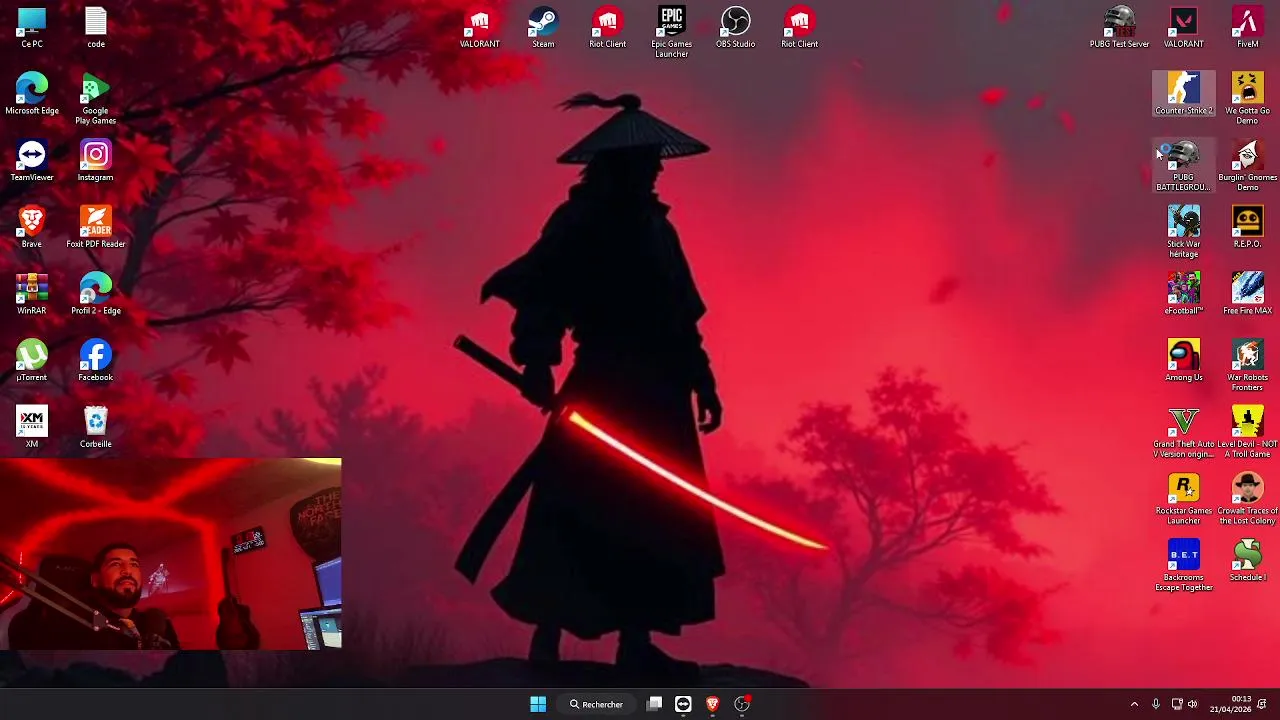Open the Facebook shortcut

click(x=96, y=362)
